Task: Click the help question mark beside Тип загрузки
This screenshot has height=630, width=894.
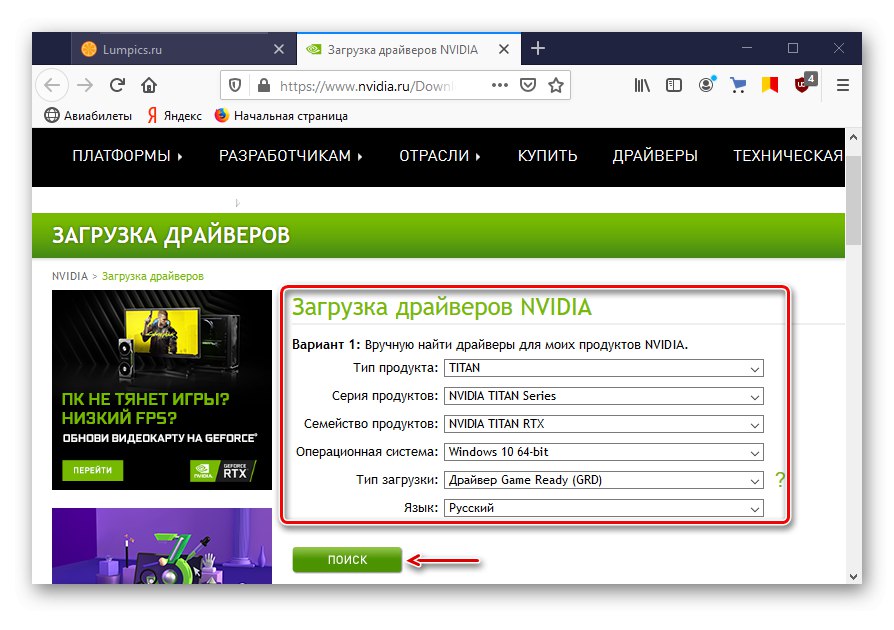Action: click(780, 479)
